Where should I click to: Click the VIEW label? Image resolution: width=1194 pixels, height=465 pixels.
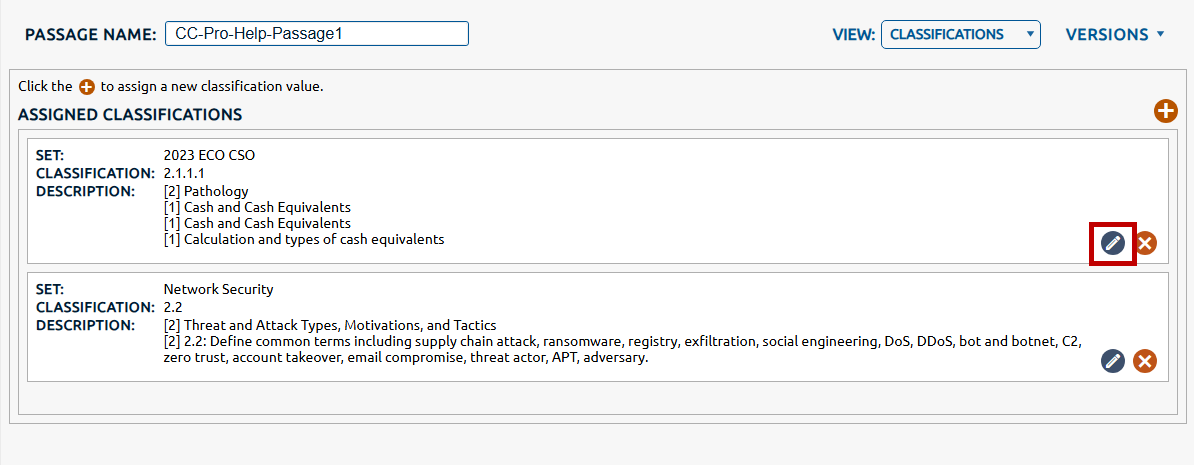click(x=853, y=34)
